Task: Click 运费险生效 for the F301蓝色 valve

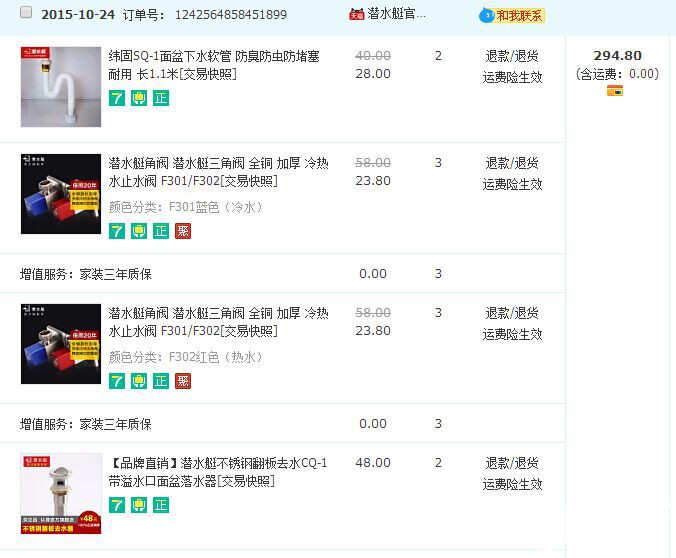Action: [512, 184]
